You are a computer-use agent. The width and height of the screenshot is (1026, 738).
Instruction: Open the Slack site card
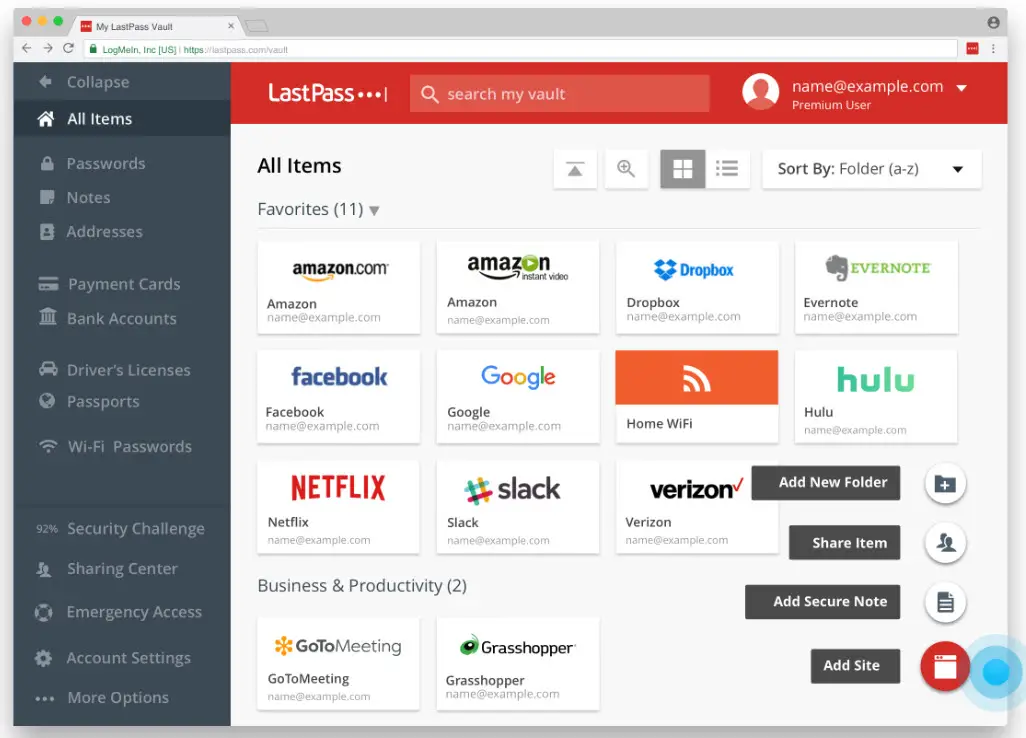[x=518, y=508]
